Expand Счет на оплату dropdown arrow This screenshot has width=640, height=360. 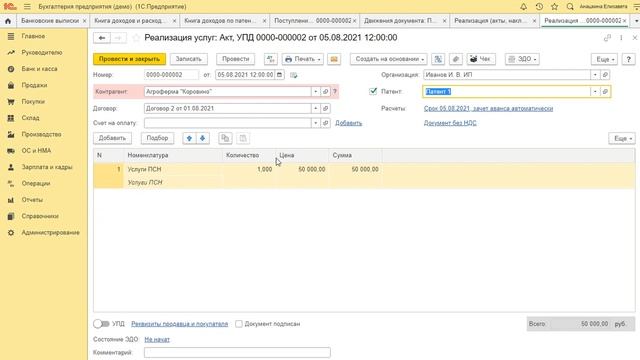[x=315, y=123]
